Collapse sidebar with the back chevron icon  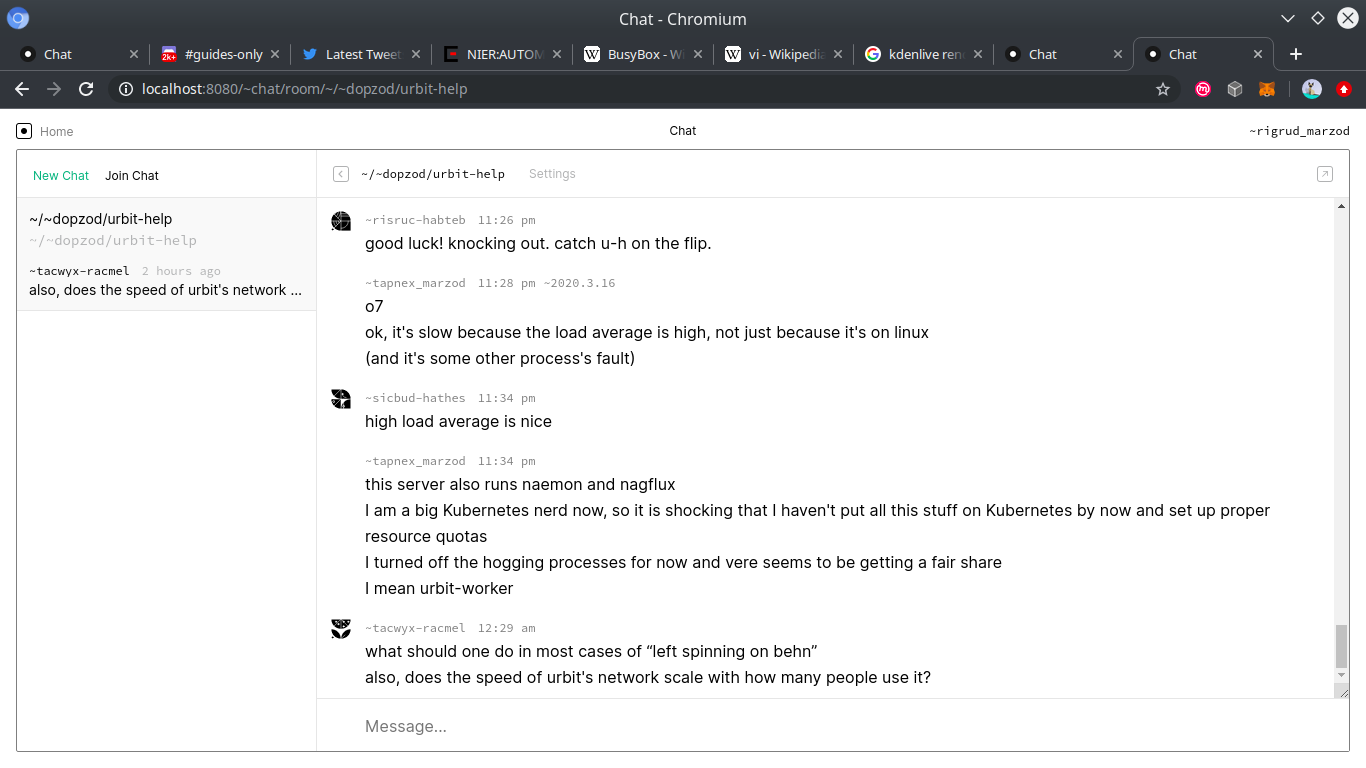341,174
